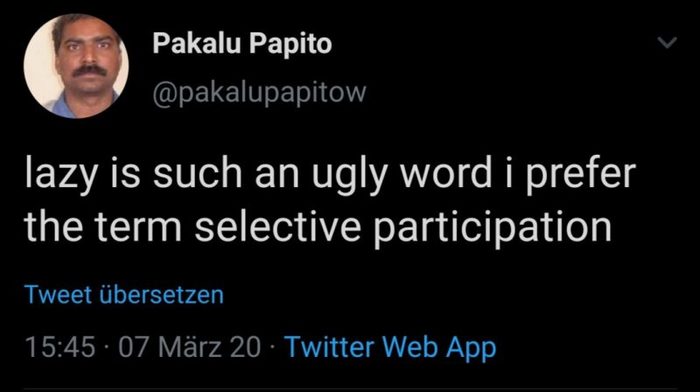Click the @pakalupapitow handle
The height and width of the screenshot is (392, 700).
click(259, 93)
